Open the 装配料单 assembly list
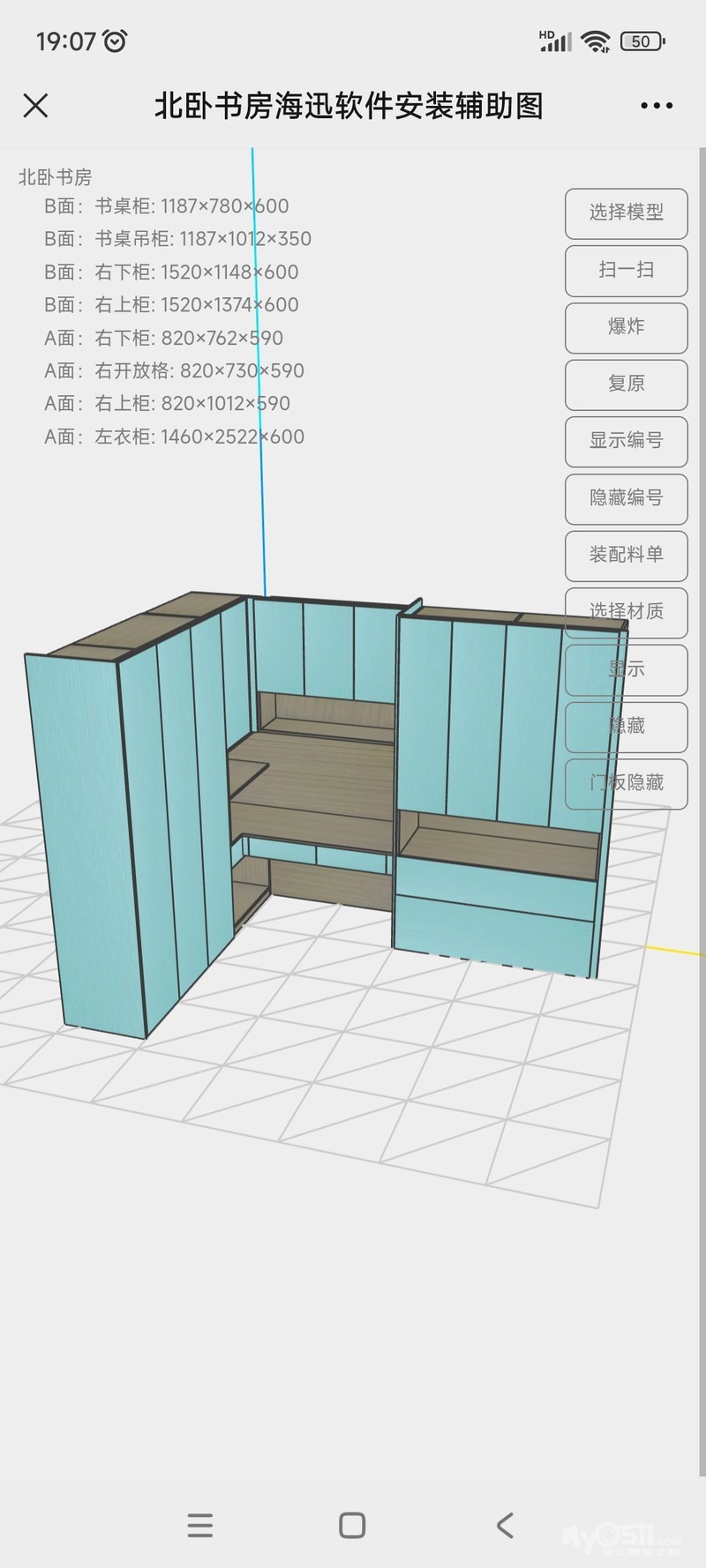This screenshot has height=1568, width=706. click(x=626, y=555)
